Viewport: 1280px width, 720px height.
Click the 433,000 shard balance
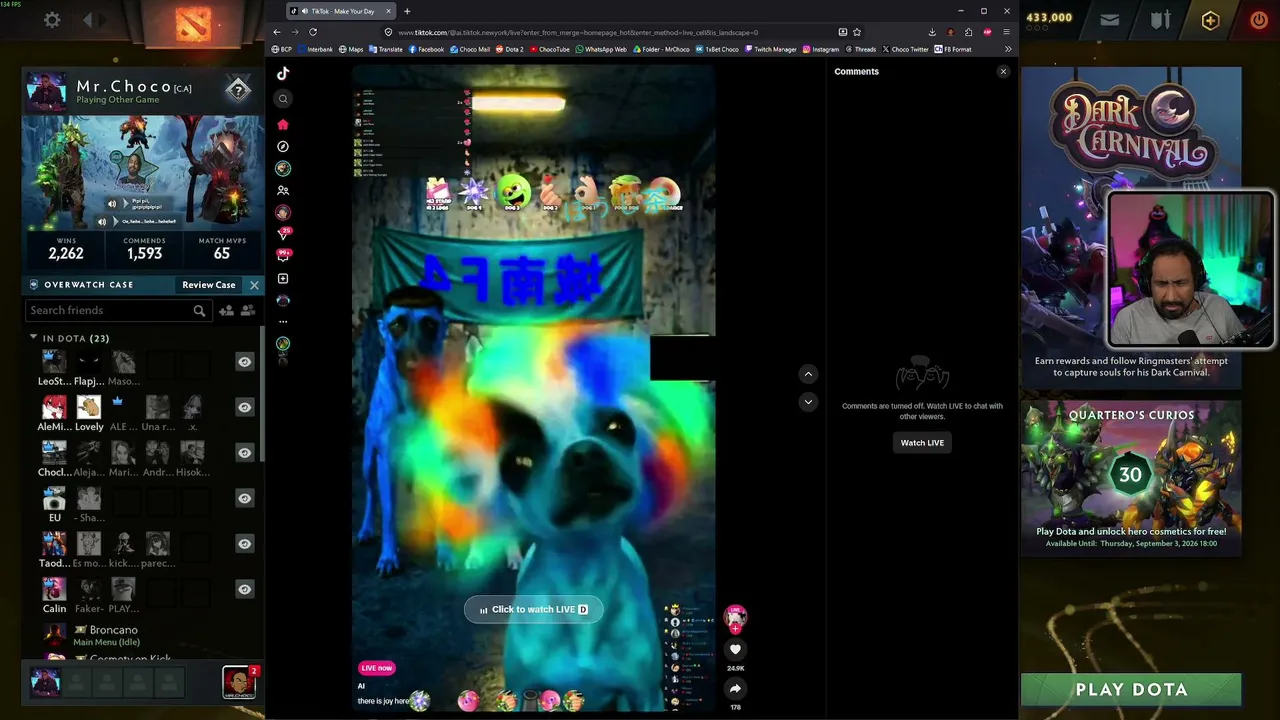pos(1048,17)
